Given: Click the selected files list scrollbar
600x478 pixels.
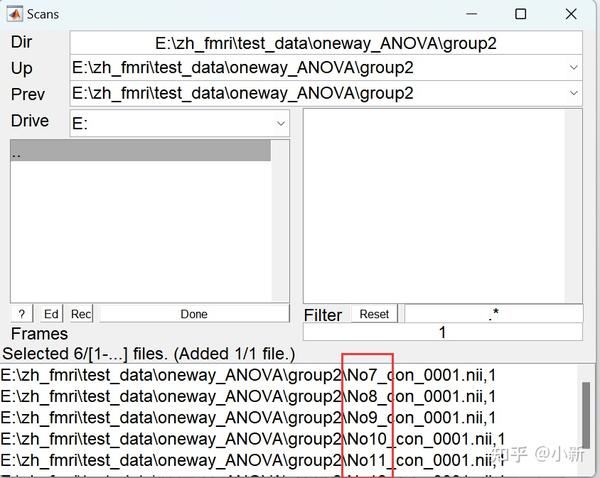Looking at the screenshot, I should click(586, 414).
